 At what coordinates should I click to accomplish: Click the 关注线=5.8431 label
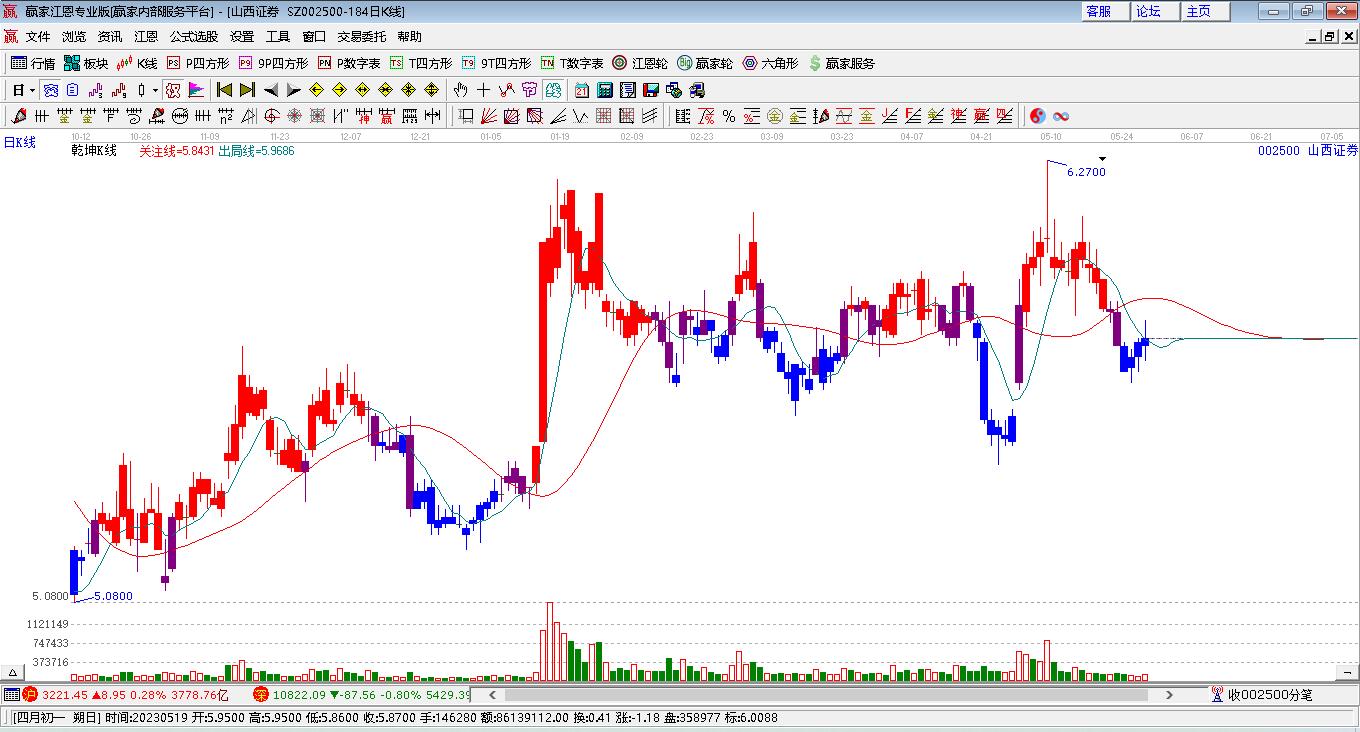point(176,151)
